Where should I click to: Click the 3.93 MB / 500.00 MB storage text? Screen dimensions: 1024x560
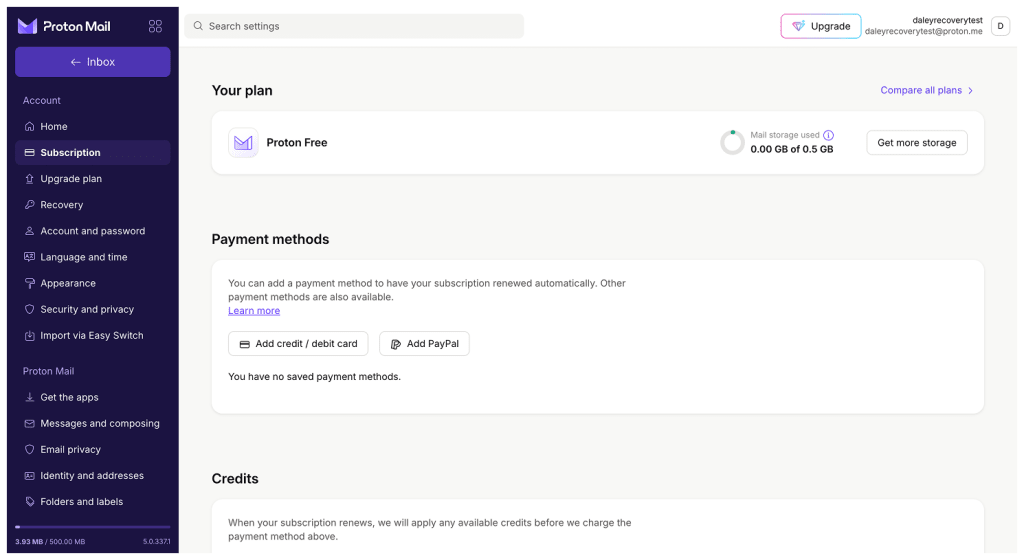[50, 542]
